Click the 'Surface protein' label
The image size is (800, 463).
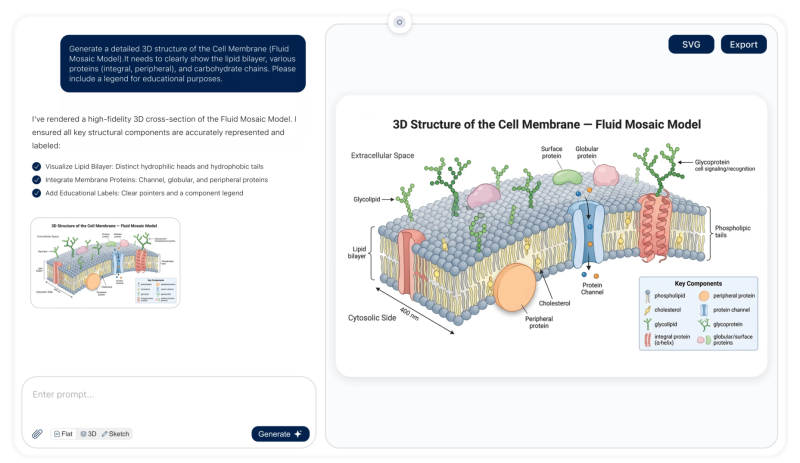tap(551, 152)
